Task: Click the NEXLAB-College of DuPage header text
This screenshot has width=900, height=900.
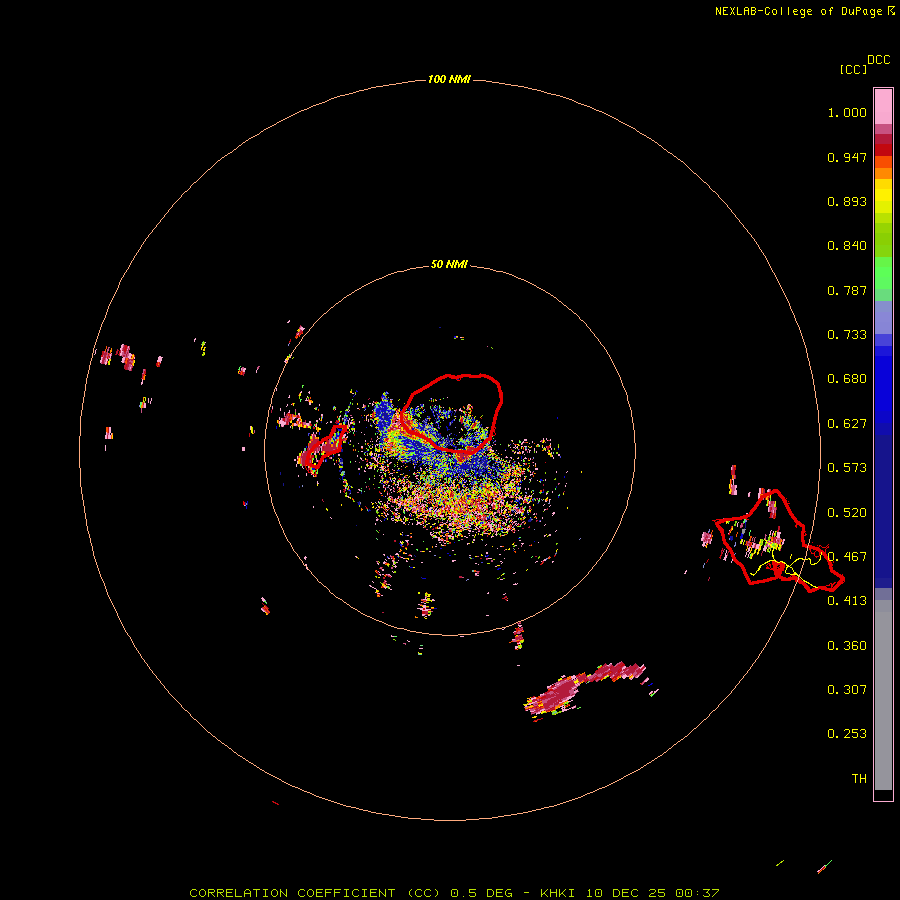Action: coord(804,11)
